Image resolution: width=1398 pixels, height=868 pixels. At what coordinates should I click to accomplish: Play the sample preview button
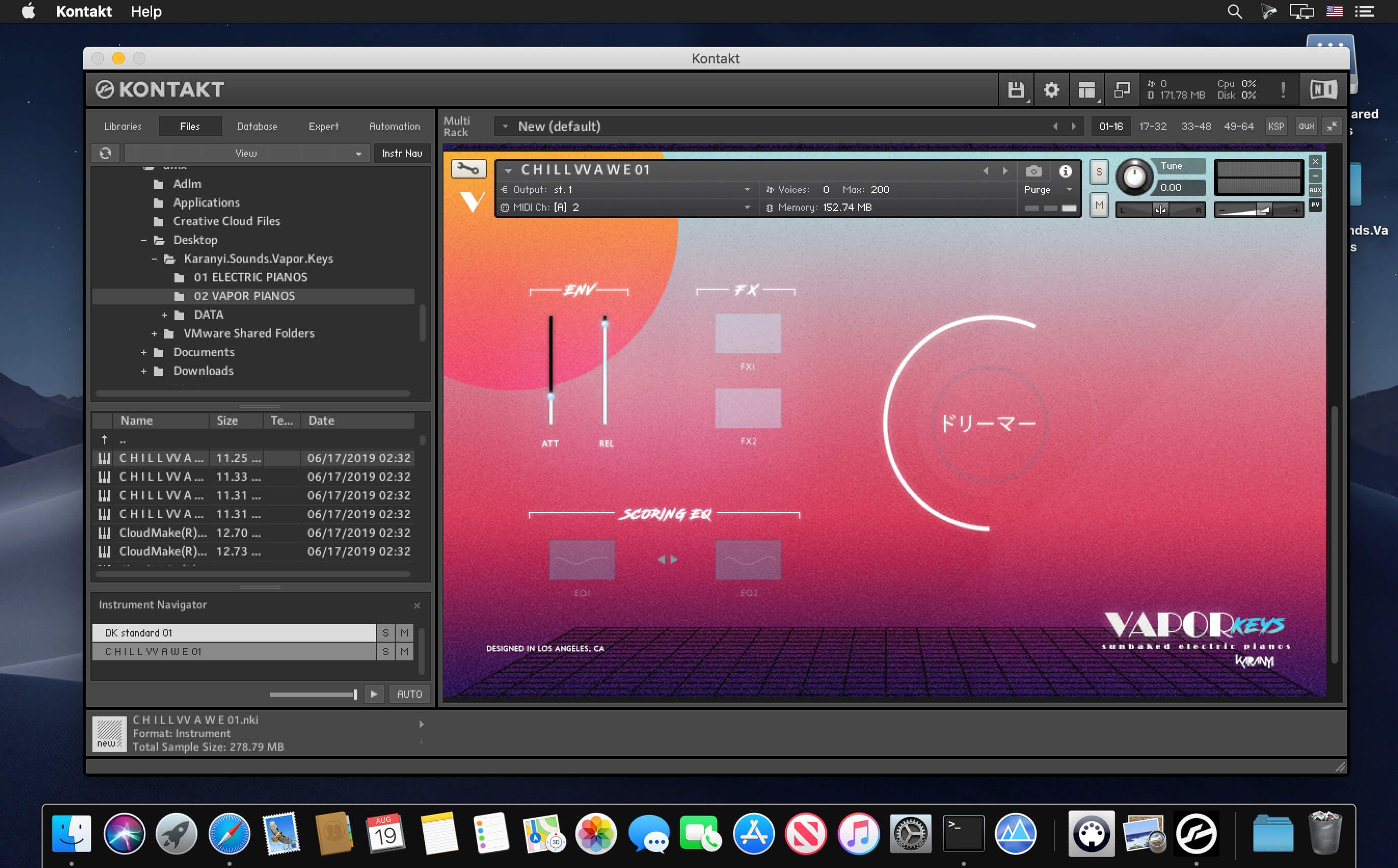click(374, 694)
